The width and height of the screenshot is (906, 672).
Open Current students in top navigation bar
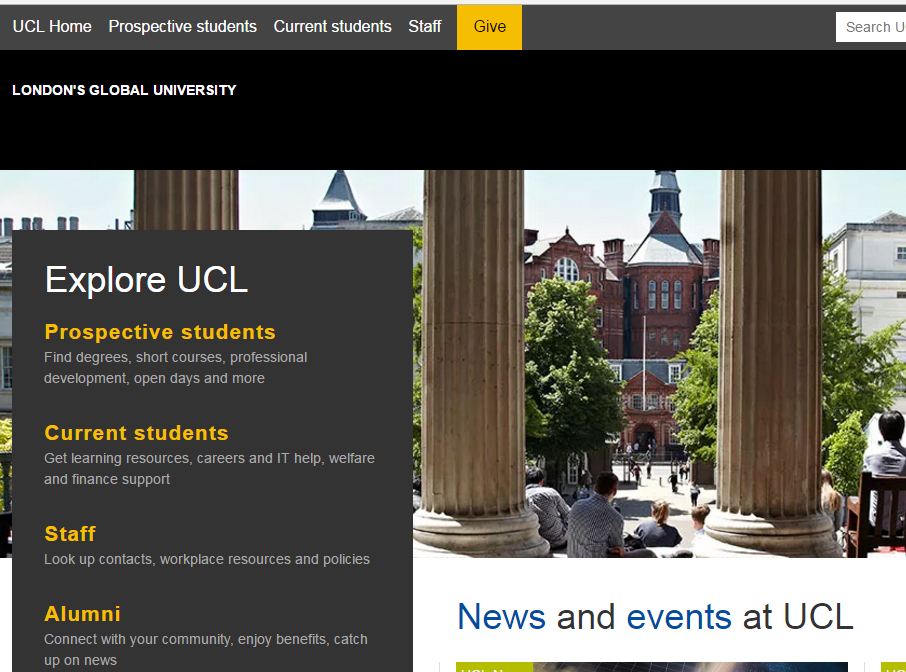332,27
